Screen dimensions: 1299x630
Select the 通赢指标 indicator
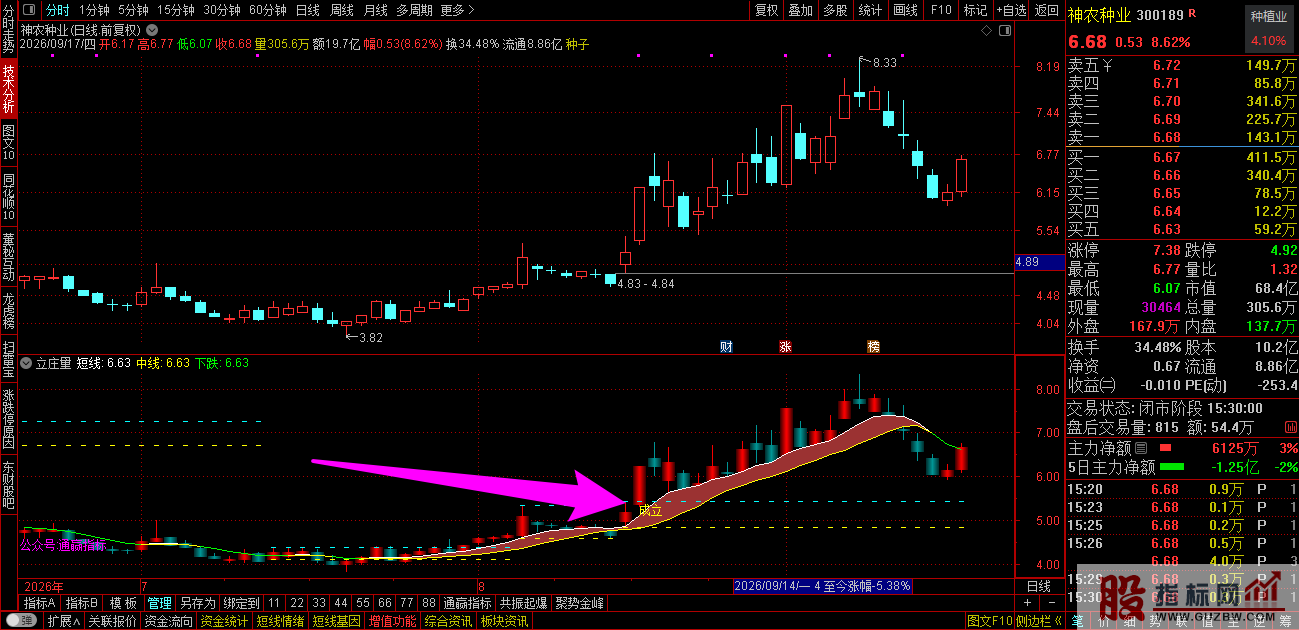pos(467,603)
